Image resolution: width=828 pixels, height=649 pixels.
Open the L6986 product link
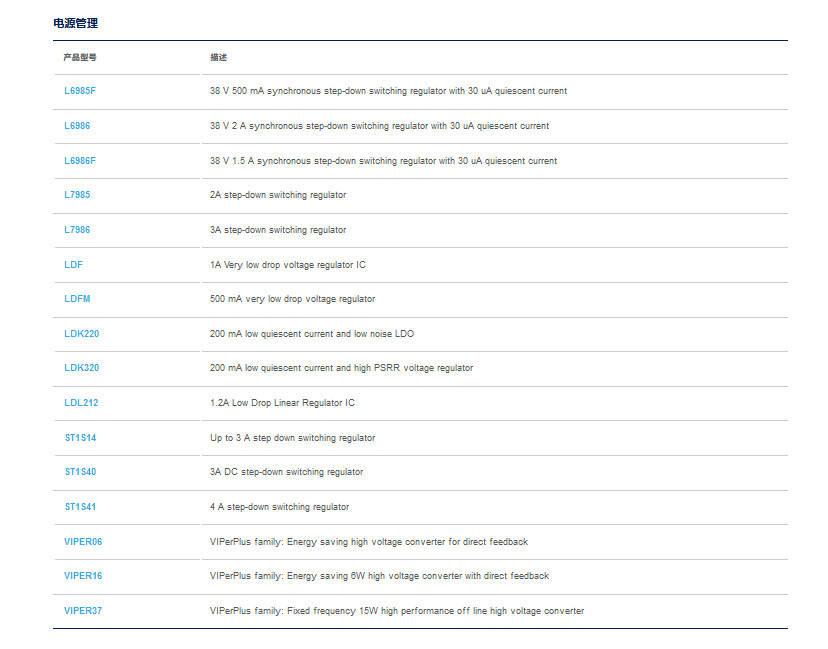point(77,126)
